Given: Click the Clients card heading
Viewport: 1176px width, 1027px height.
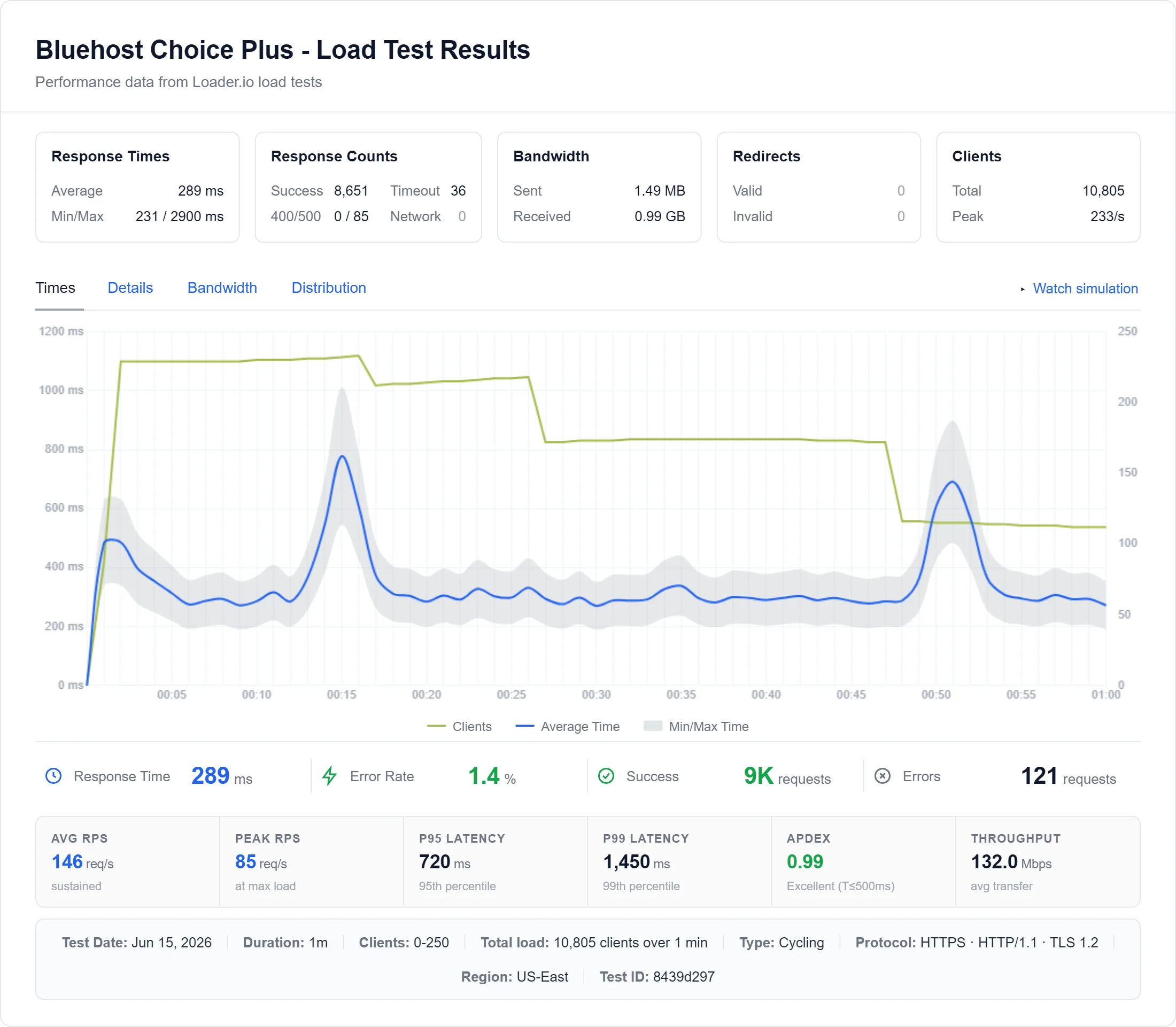Looking at the screenshot, I should tap(977, 157).
